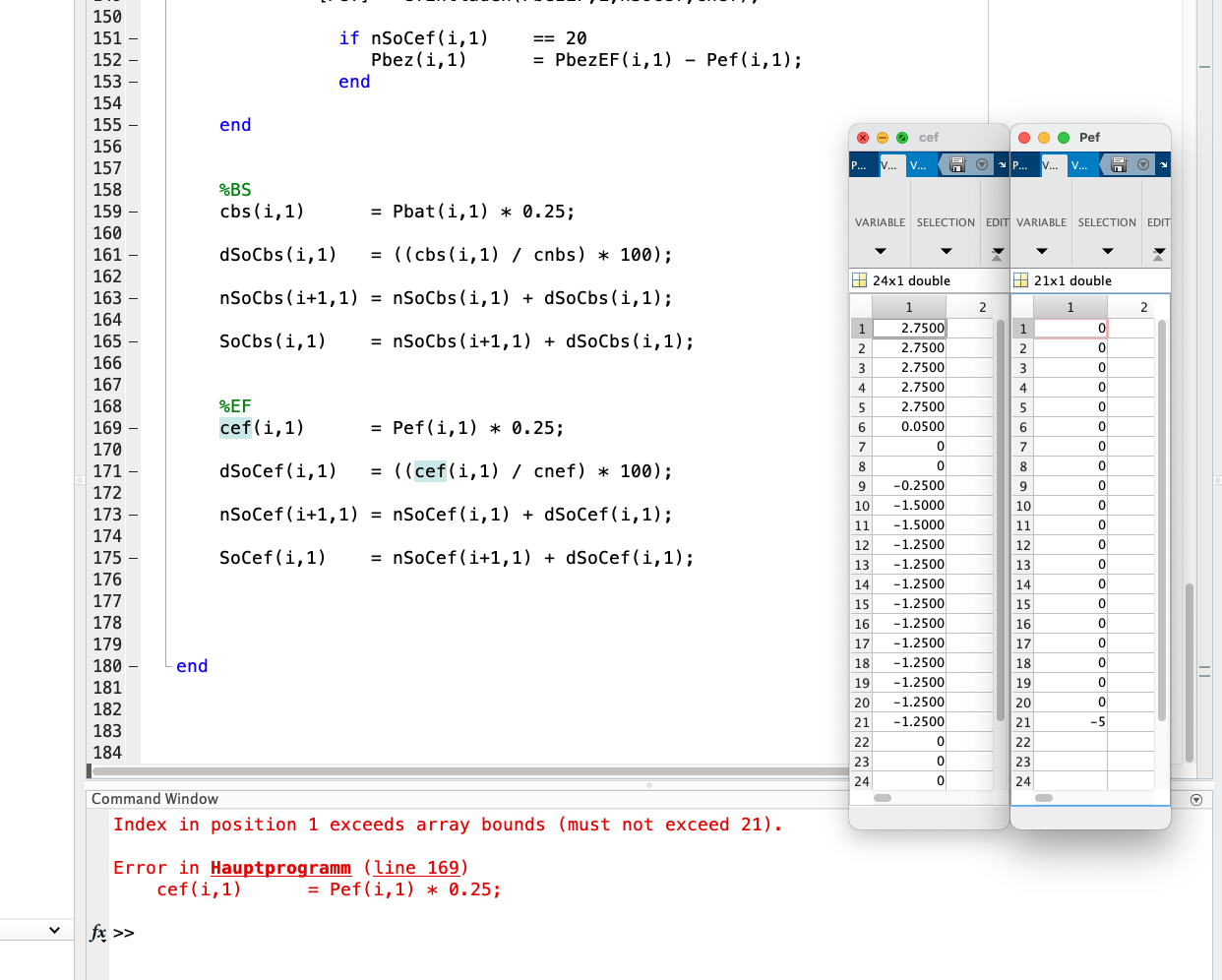Click the editor horizontal scrollbar

click(x=462, y=771)
